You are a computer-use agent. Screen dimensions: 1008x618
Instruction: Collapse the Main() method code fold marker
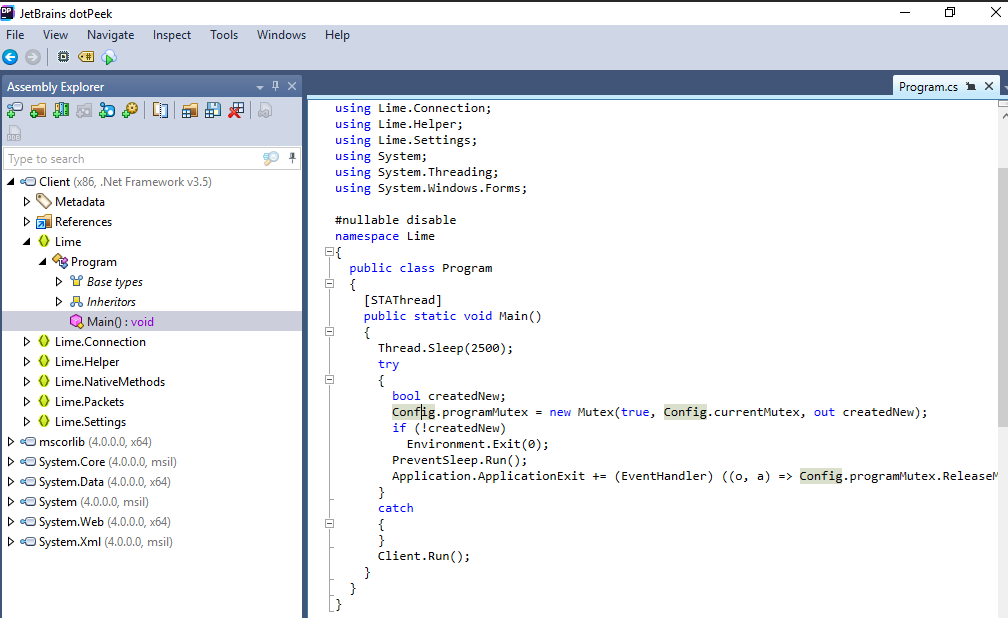click(x=328, y=332)
